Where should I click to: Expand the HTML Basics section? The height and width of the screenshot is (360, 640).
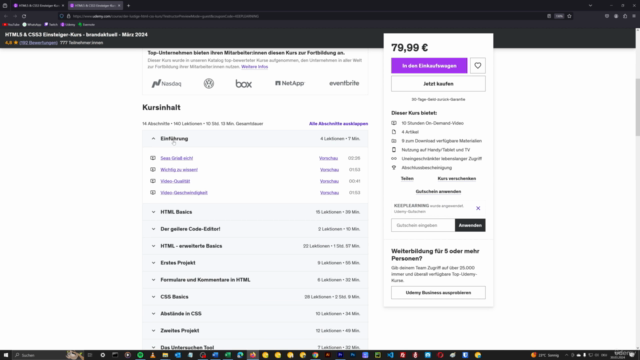click(255, 212)
